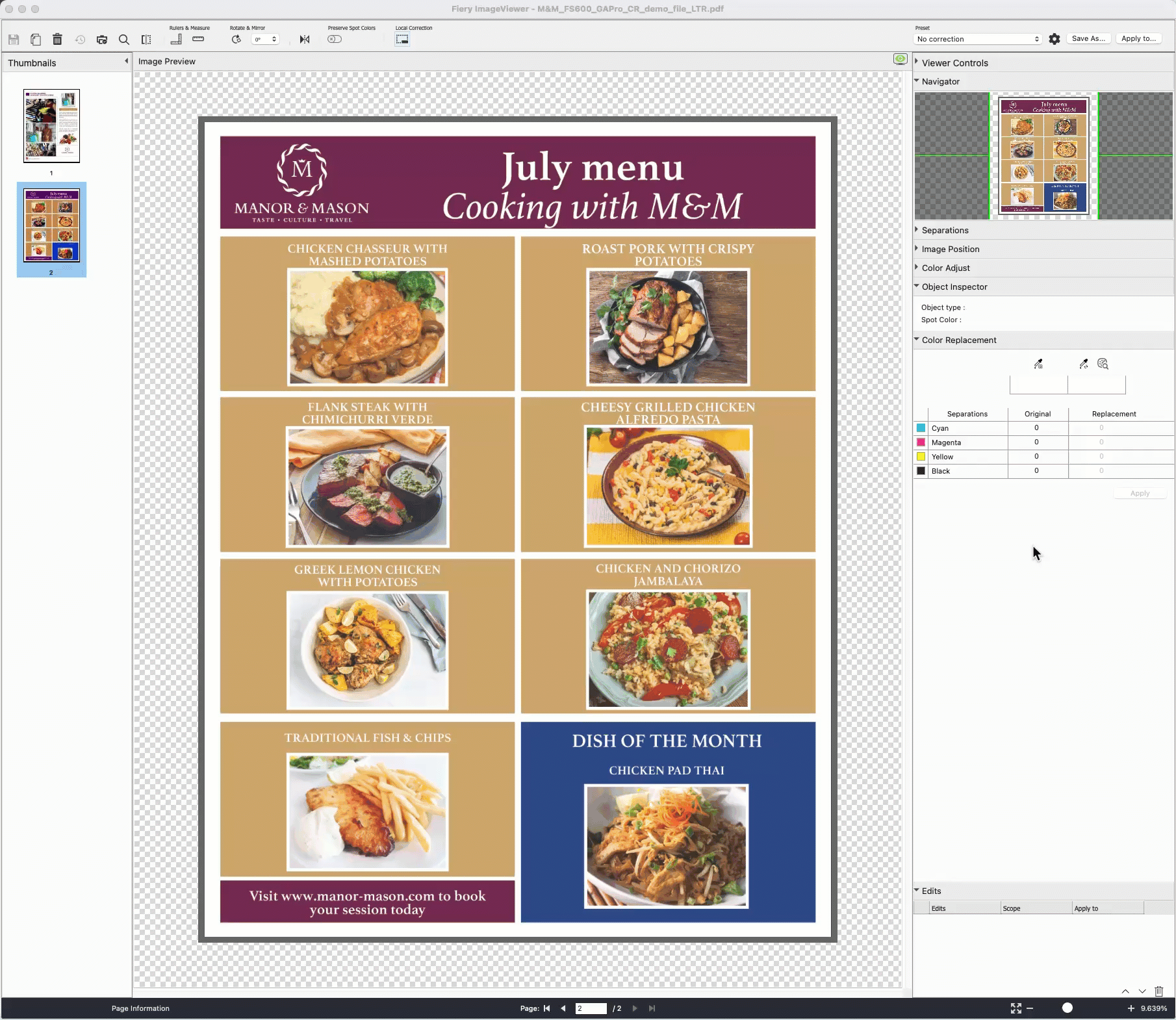Screen dimensions: 1176x1020
Task: Move edit down with arrow icon
Action: click(1142, 991)
